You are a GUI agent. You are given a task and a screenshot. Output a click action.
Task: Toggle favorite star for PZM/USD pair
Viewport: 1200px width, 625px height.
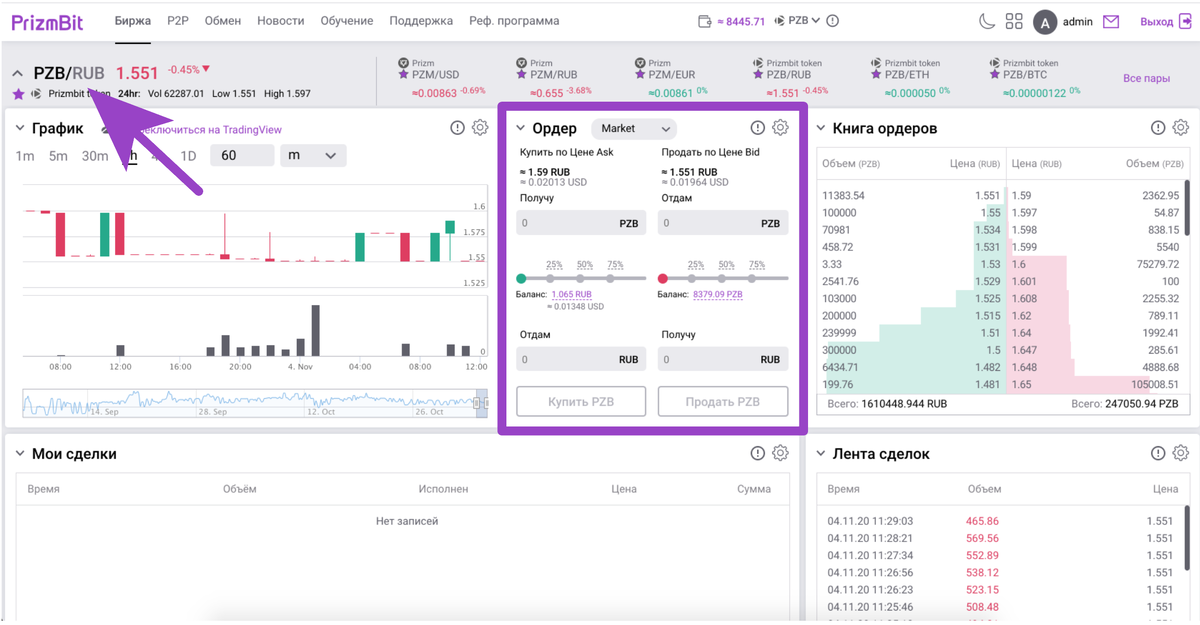coord(404,74)
